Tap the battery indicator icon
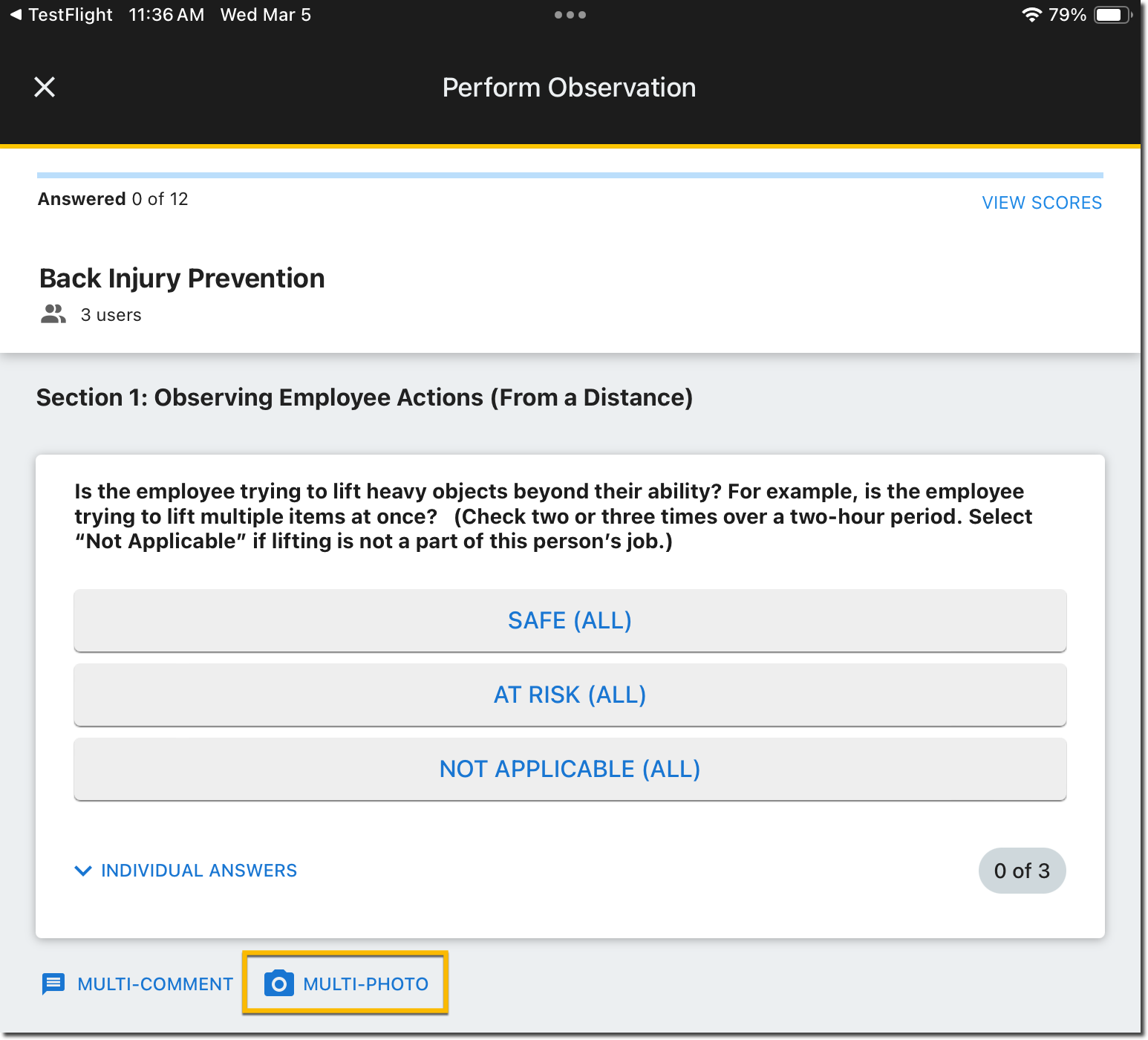1148x1040 pixels. click(x=1112, y=15)
